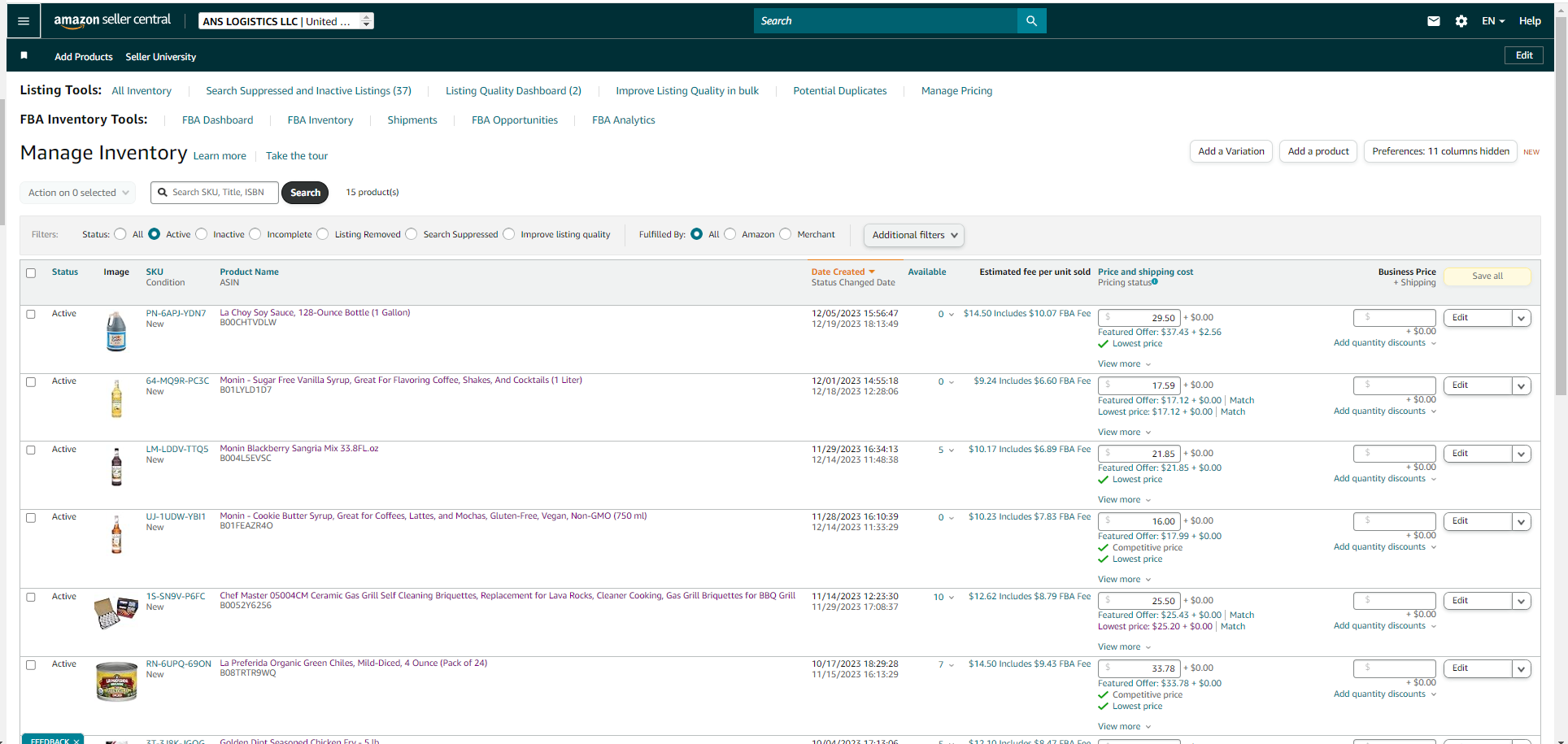Open Monin Vanilla Syrup product image
The width and height of the screenshot is (1568, 744).
(x=116, y=398)
